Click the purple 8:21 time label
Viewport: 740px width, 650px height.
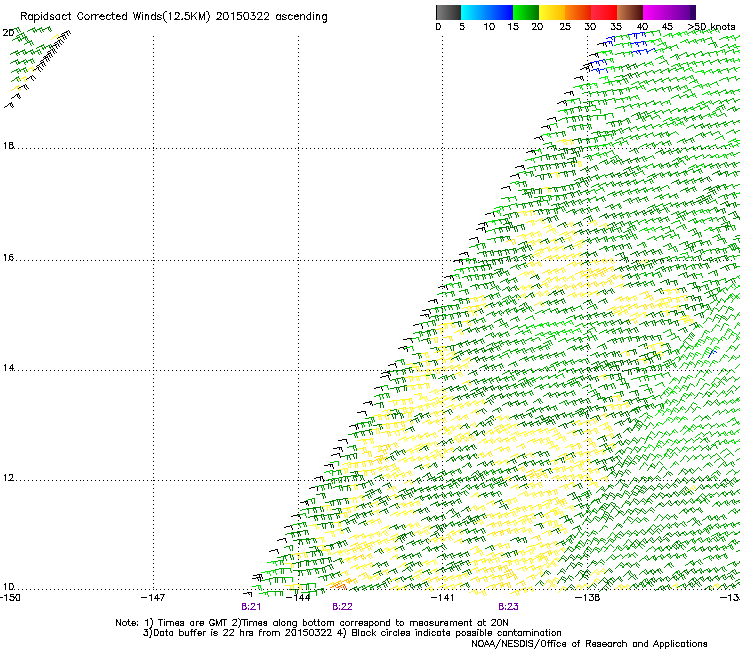(x=251, y=607)
